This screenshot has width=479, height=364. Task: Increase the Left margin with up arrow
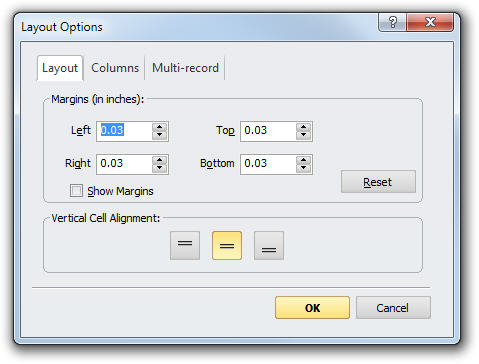point(160,127)
